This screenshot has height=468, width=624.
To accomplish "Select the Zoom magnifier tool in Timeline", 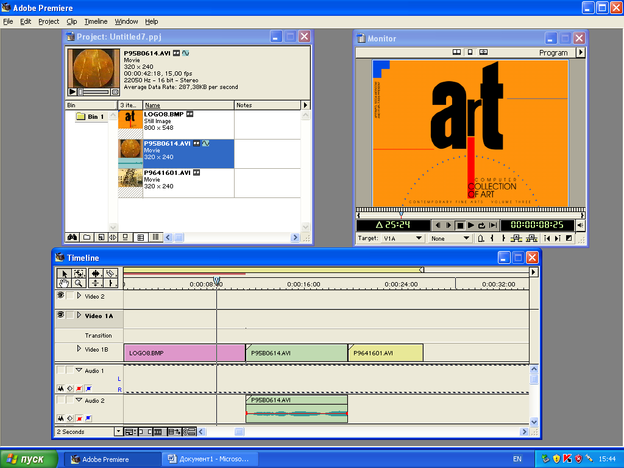I will point(79,284).
